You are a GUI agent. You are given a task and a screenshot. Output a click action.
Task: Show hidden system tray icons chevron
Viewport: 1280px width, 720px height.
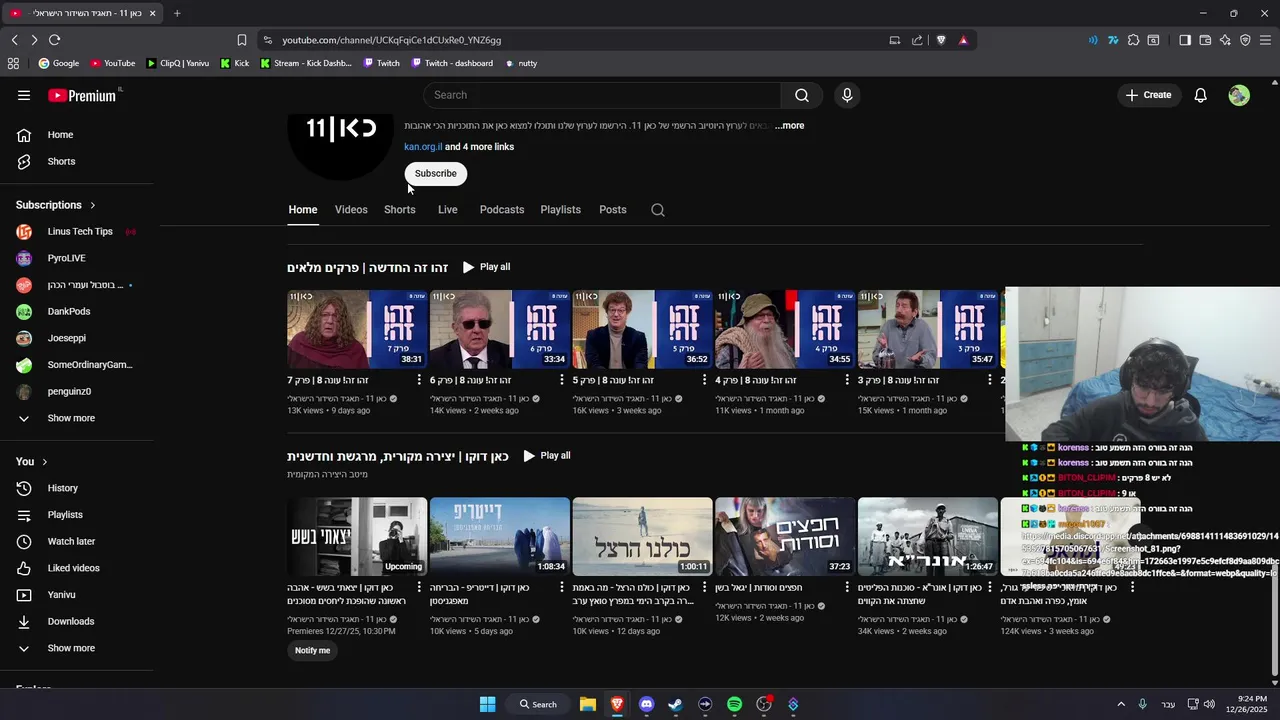point(1121,704)
